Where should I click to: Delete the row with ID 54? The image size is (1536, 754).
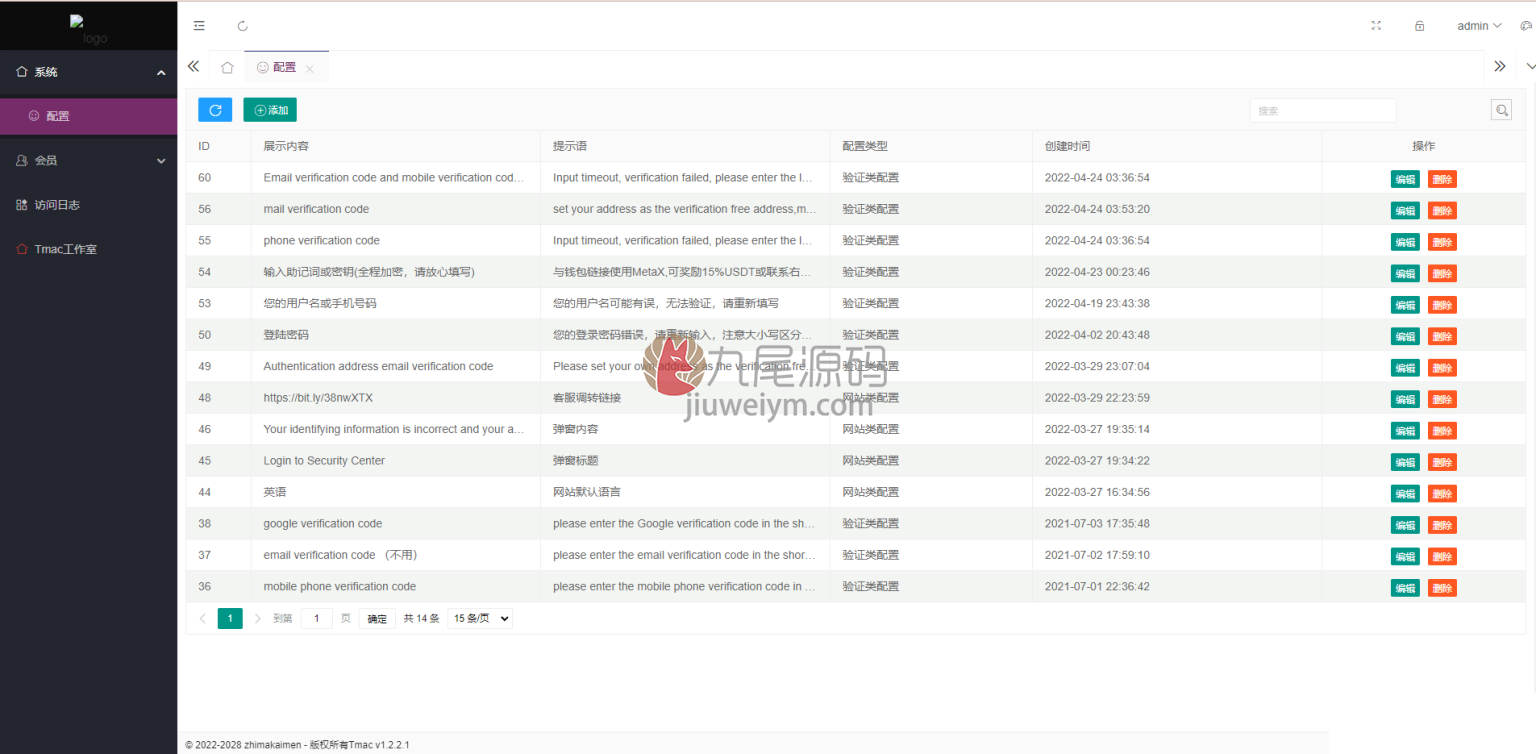[1442, 273]
